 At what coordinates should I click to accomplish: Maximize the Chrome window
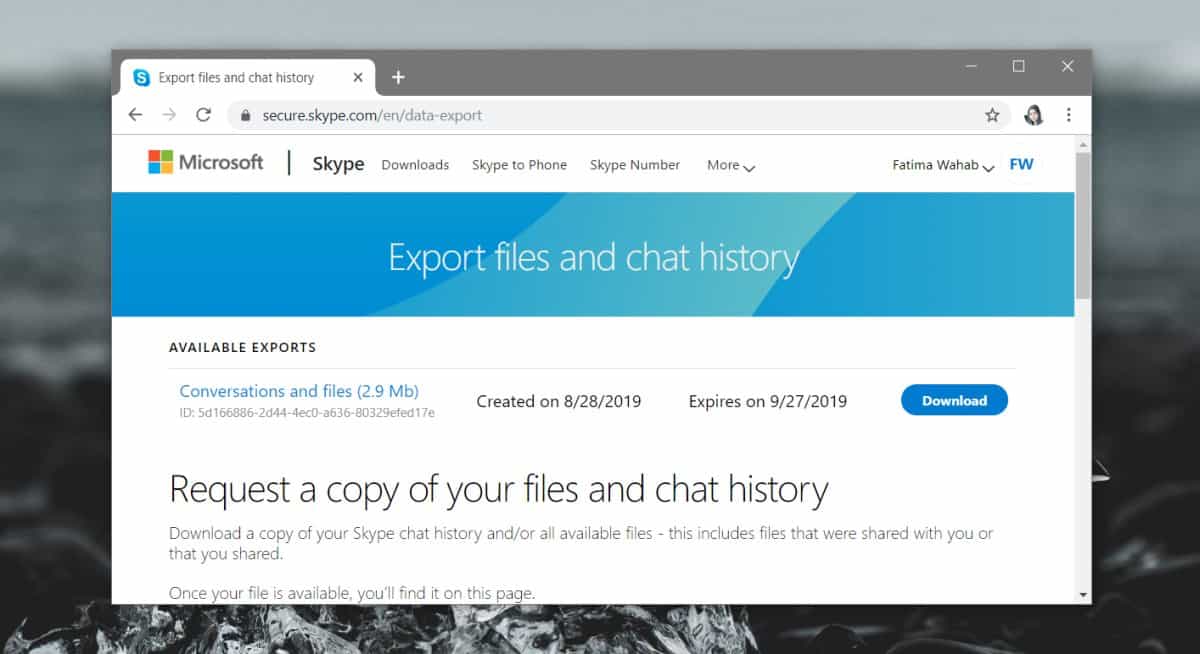(x=1018, y=67)
